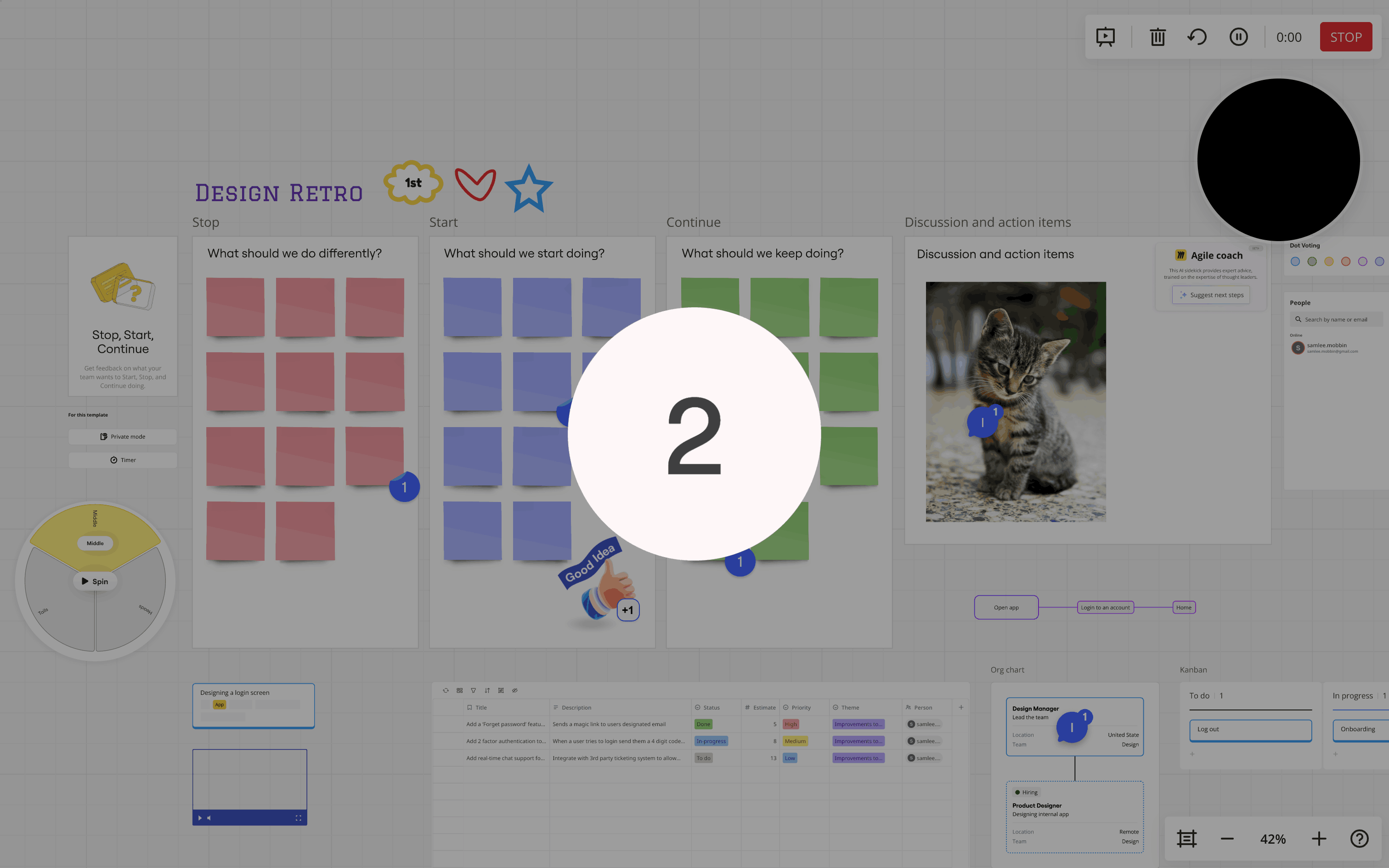Open the help question mark icon

click(x=1359, y=839)
